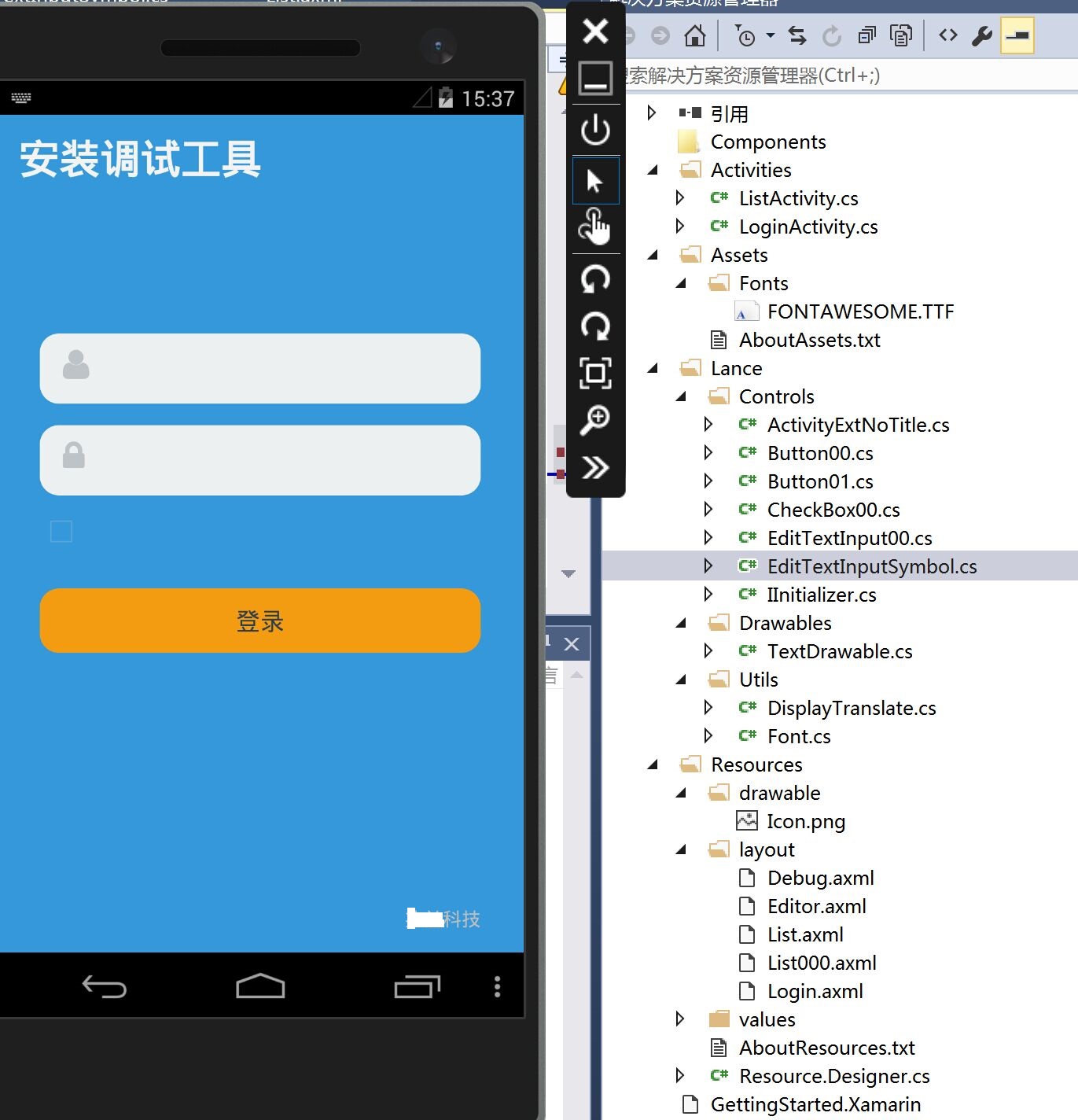Collapse the Assets folder
Screen dimensions: 1078x1120
tap(653, 255)
